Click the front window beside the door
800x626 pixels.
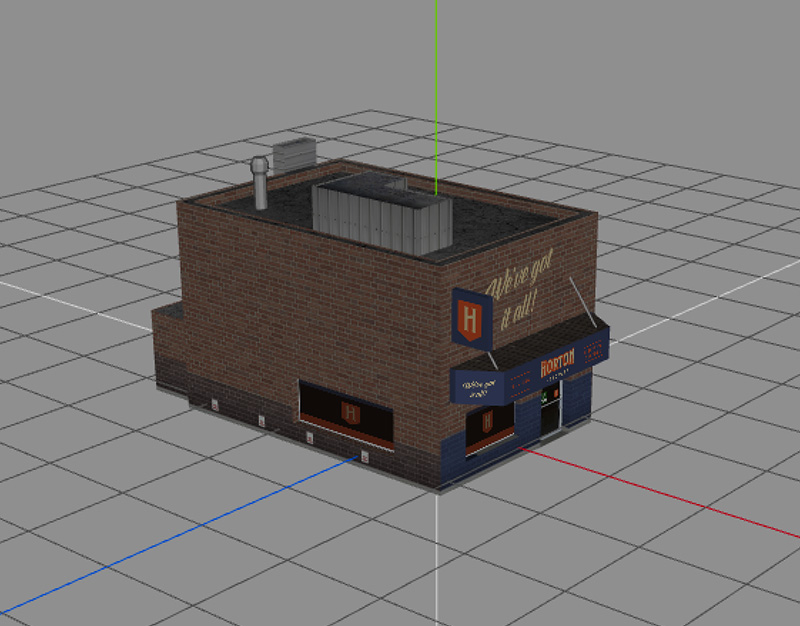(490, 428)
